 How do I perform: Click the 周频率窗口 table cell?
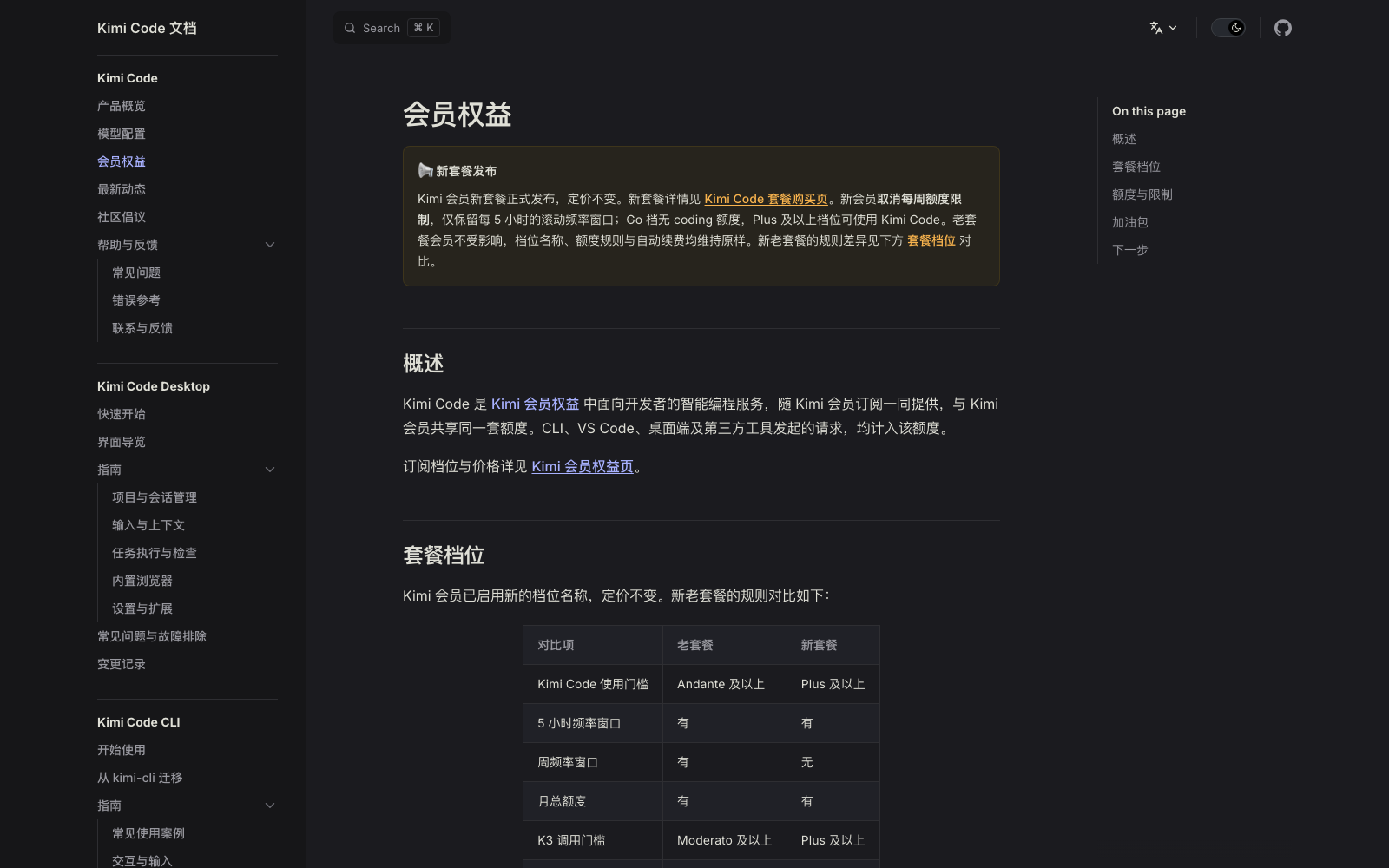(593, 762)
